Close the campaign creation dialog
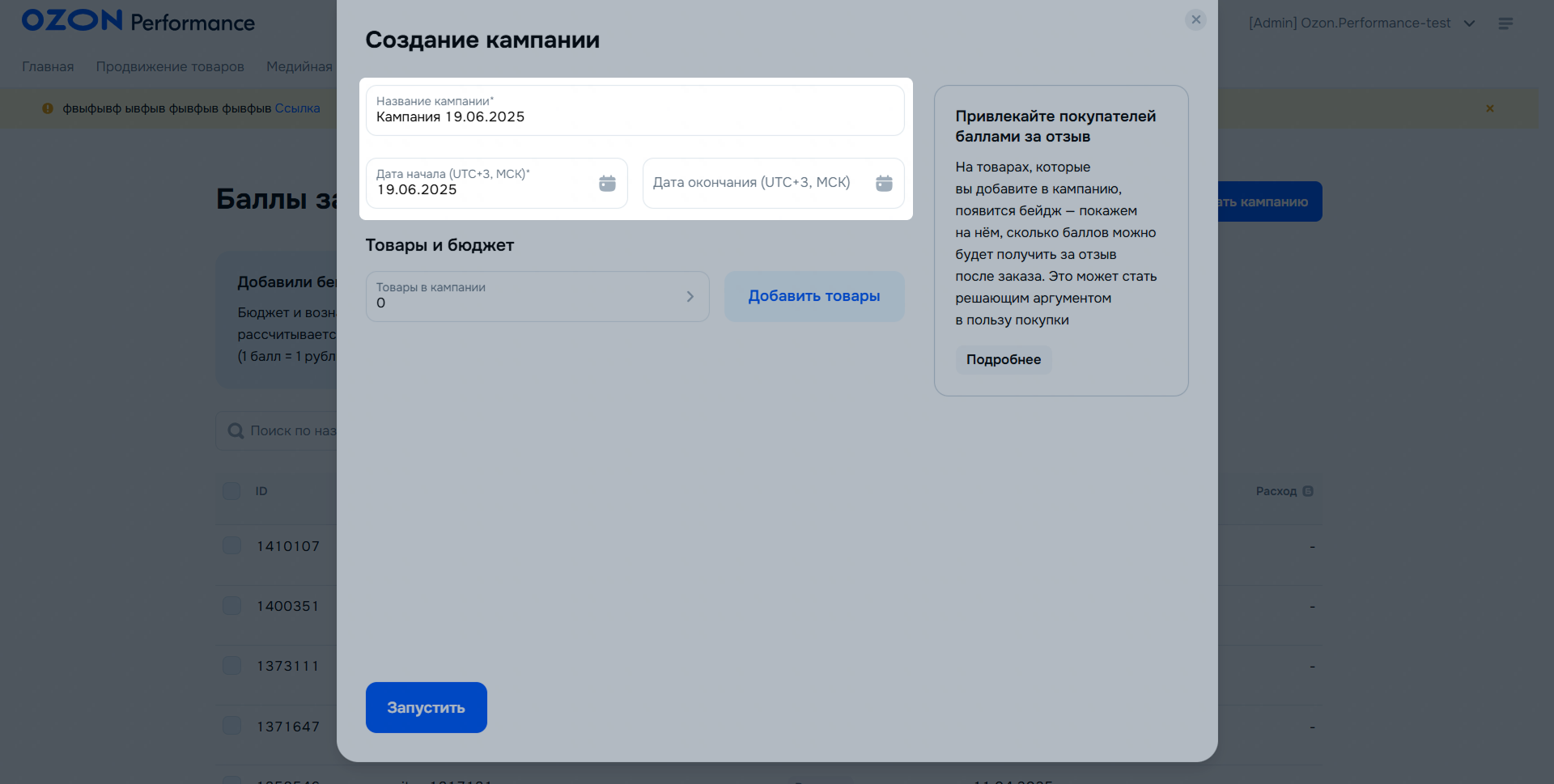Image resolution: width=1554 pixels, height=784 pixels. click(1195, 20)
